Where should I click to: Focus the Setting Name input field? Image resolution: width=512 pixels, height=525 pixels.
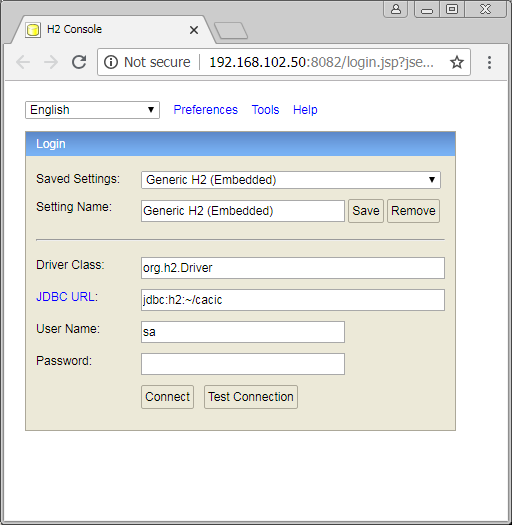[x=243, y=211]
